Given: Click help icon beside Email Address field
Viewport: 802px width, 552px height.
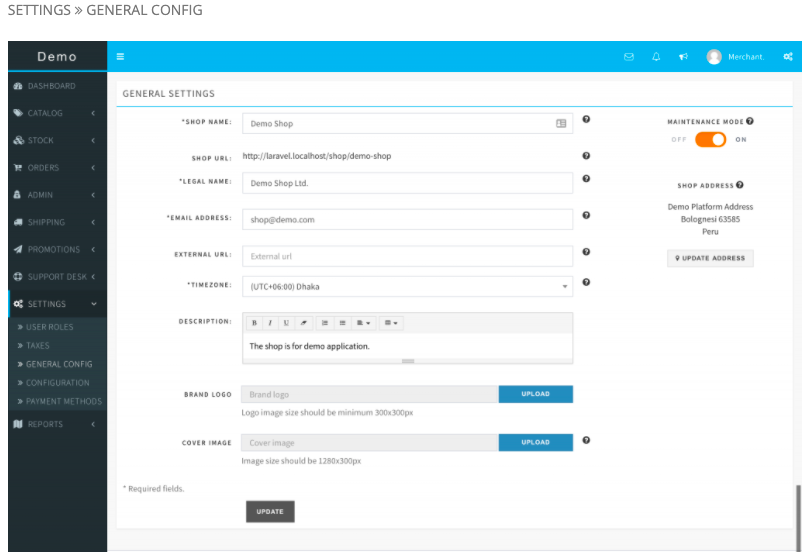Looking at the screenshot, I should click(x=586, y=215).
